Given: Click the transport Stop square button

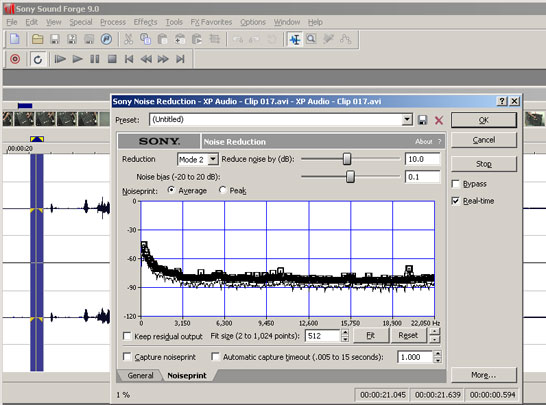Looking at the screenshot, I should 112,59.
